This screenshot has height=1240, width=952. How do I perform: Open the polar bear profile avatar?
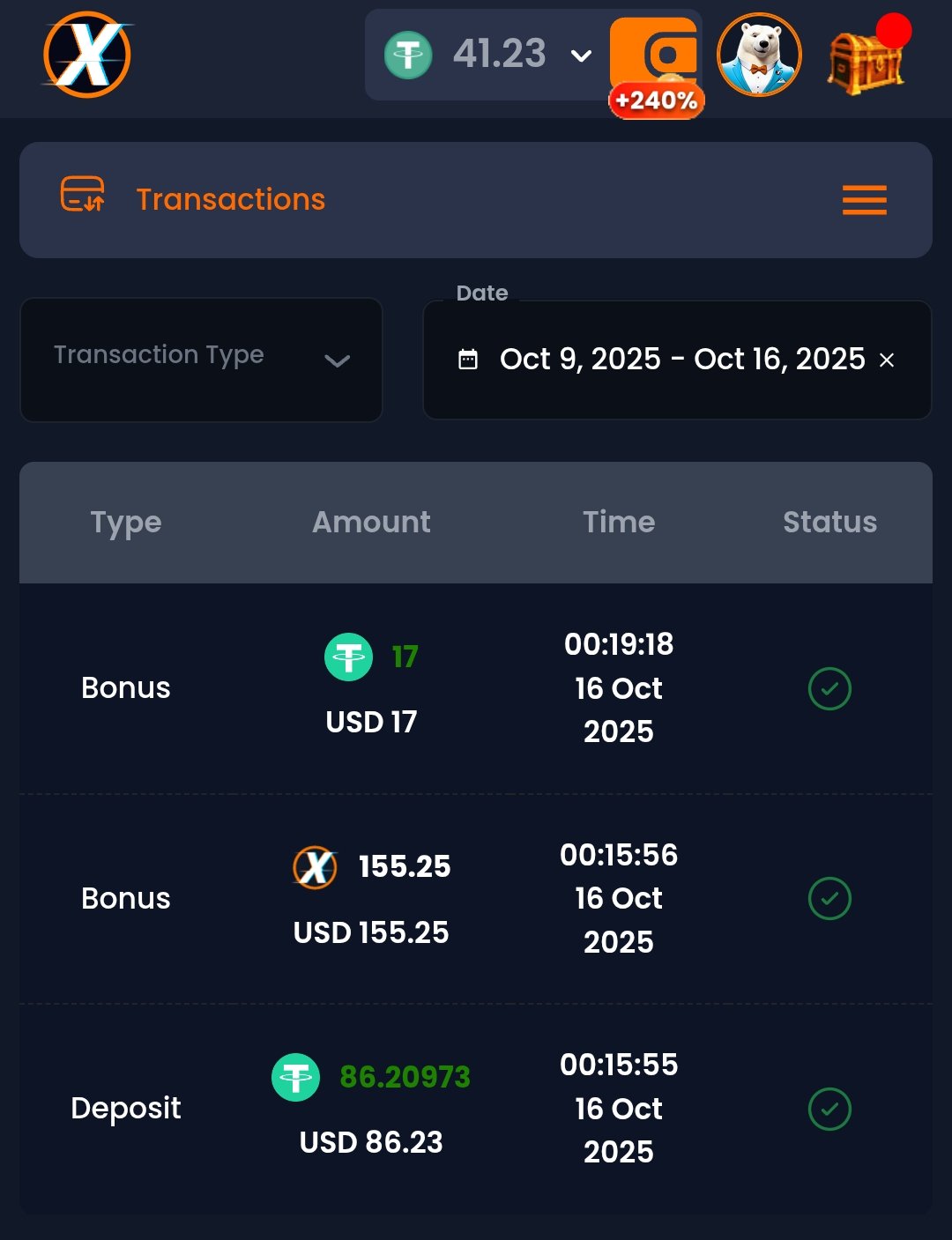pyautogui.click(x=759, y=55)
